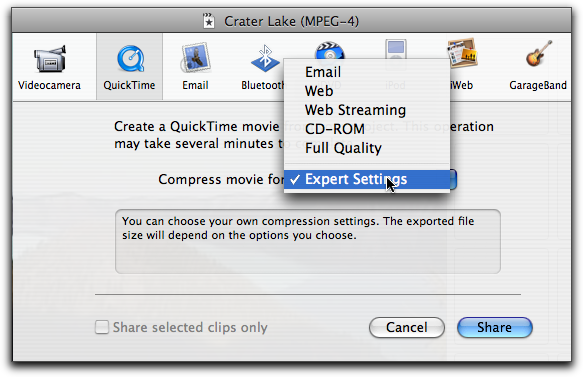This screenshot has width=583, height=377.
Task: Click the blue Share button
Action: 495,328
